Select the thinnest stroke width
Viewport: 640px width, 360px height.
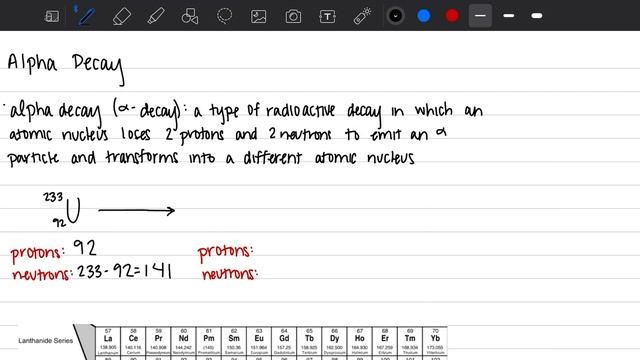click(480, 16)
